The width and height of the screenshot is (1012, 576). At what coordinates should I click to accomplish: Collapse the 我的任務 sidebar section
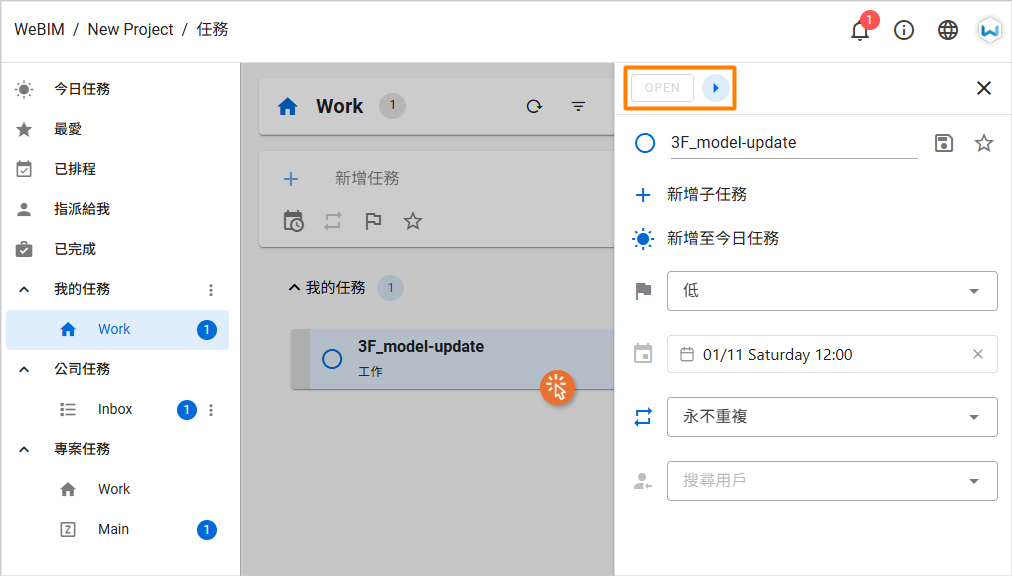[24, 289]
